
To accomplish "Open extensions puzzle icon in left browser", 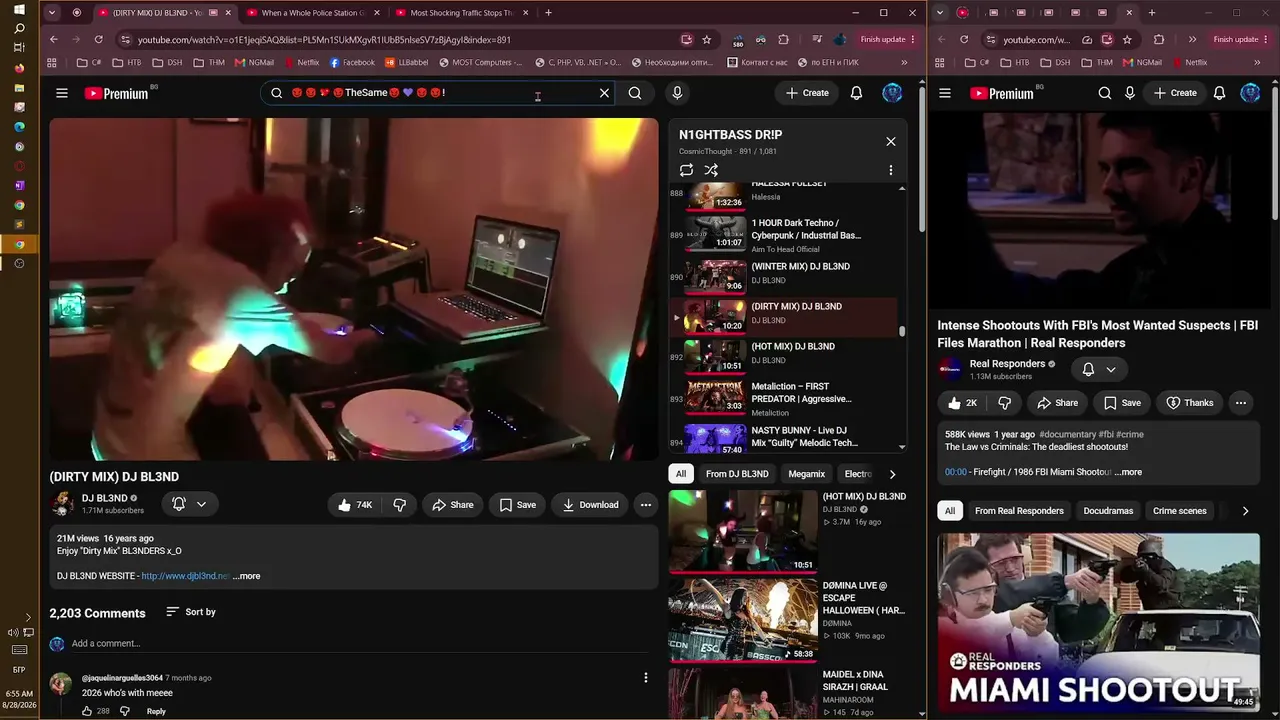I will [x=783, y=39].
